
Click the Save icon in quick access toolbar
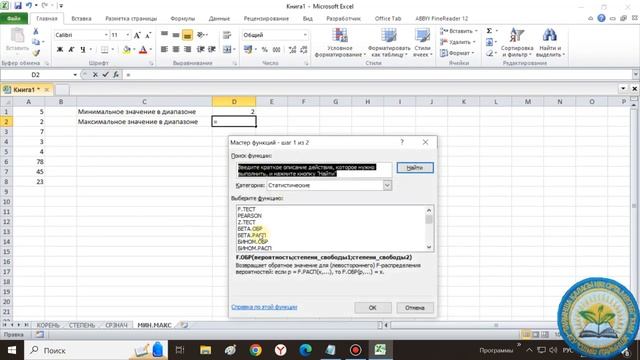pyautogui.click(x=18, y=6)
